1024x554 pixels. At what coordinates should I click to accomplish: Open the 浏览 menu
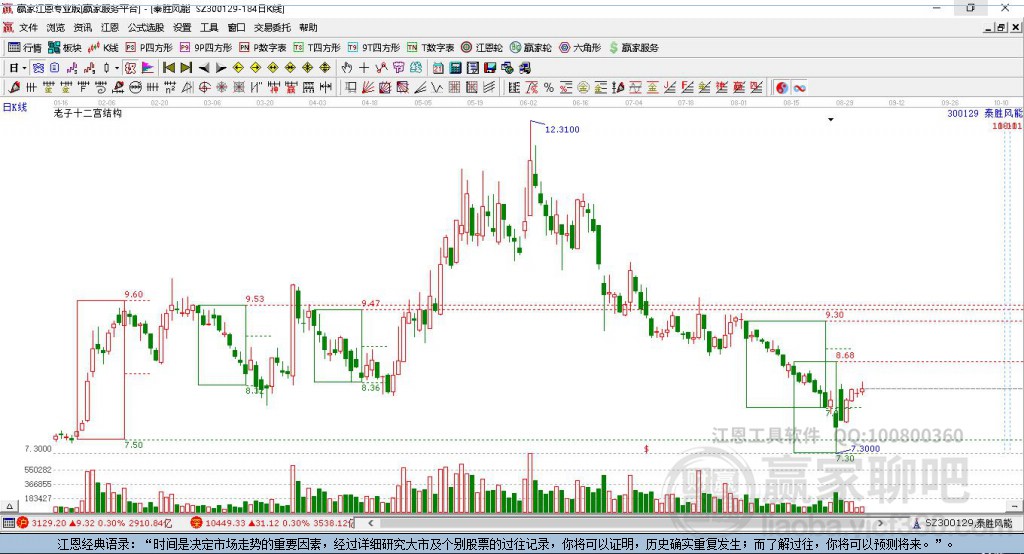56,27
